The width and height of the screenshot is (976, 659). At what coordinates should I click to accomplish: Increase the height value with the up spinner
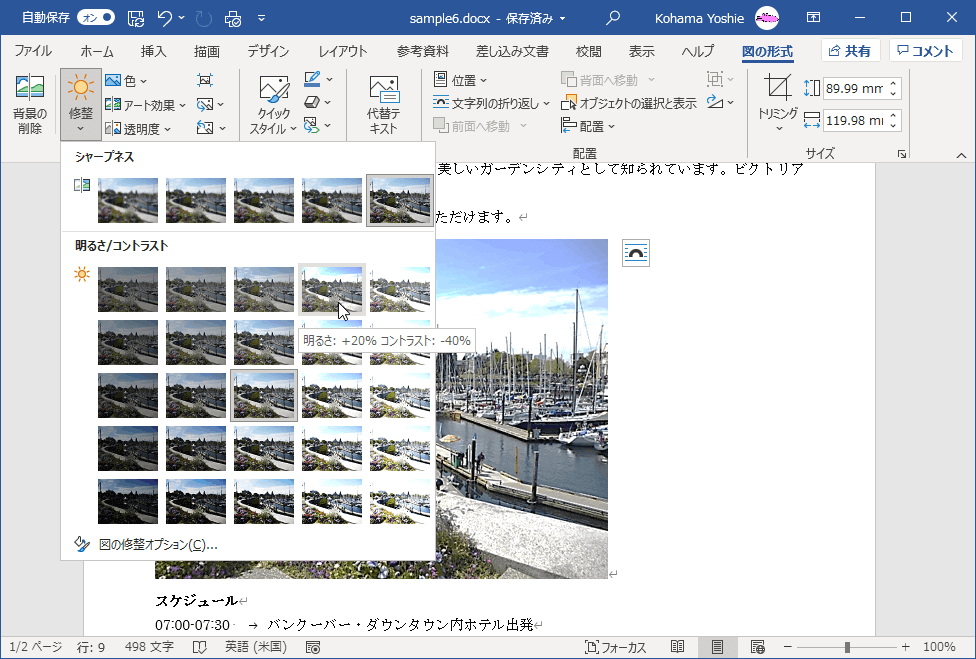click(893, 84)
